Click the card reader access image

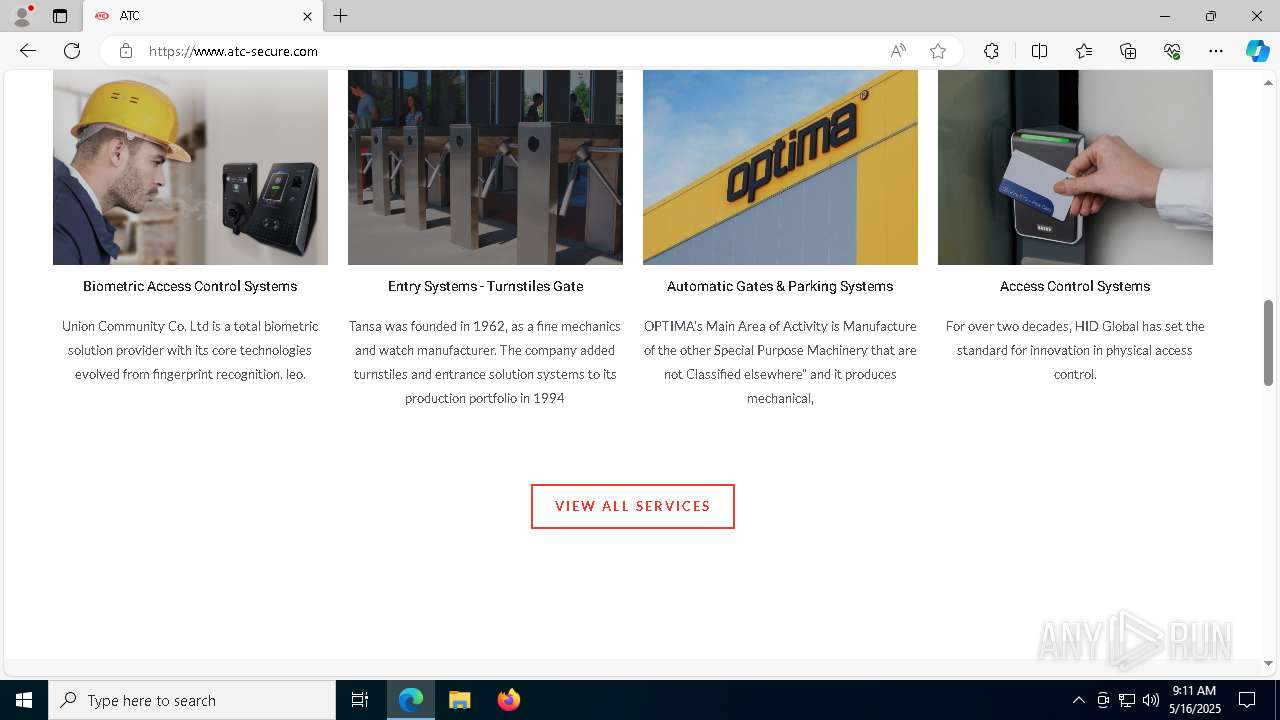coord(1075,167)
